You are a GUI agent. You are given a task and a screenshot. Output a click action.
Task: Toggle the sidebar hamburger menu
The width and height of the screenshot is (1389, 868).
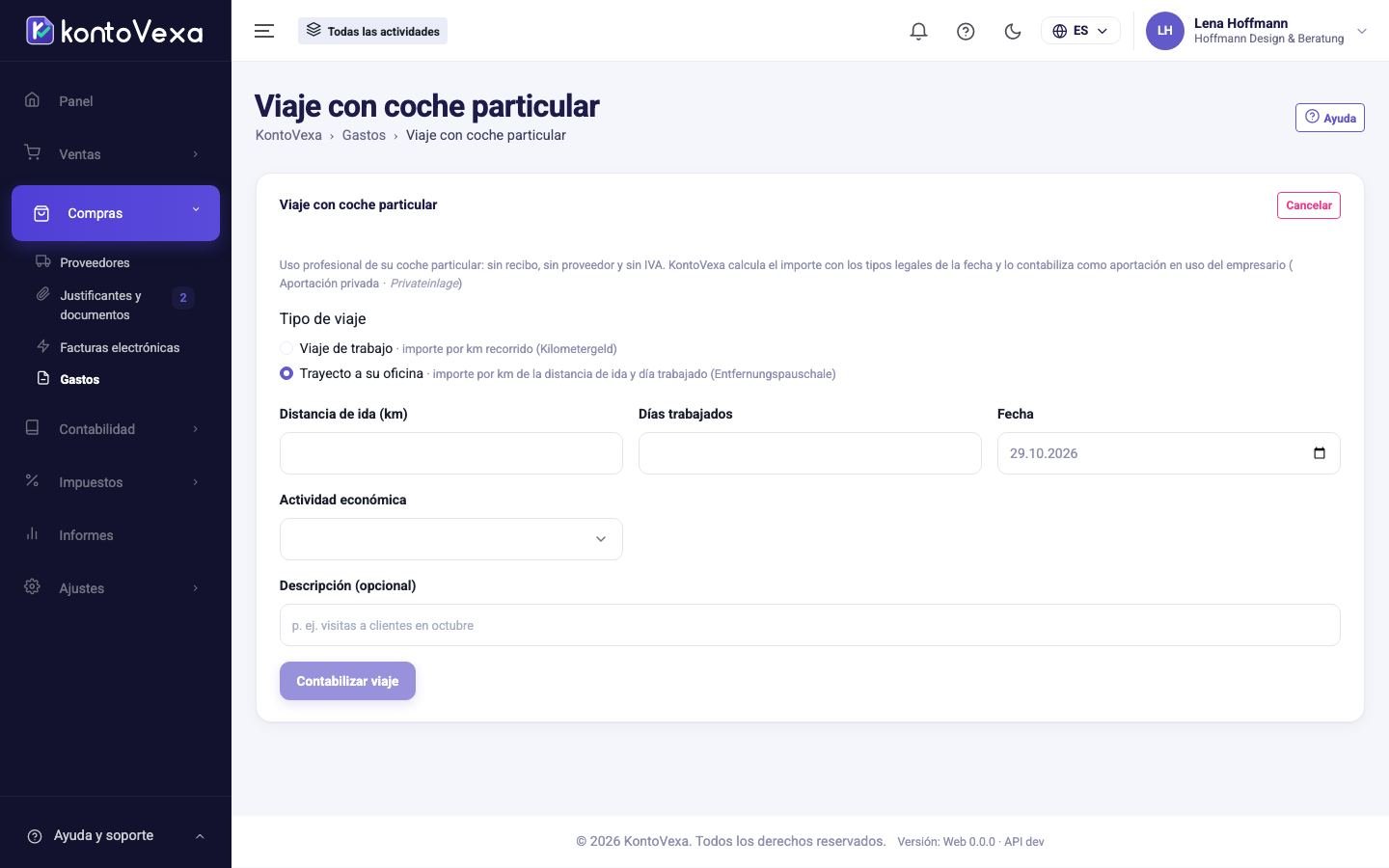pyautogui.click(x=264, y=31)
